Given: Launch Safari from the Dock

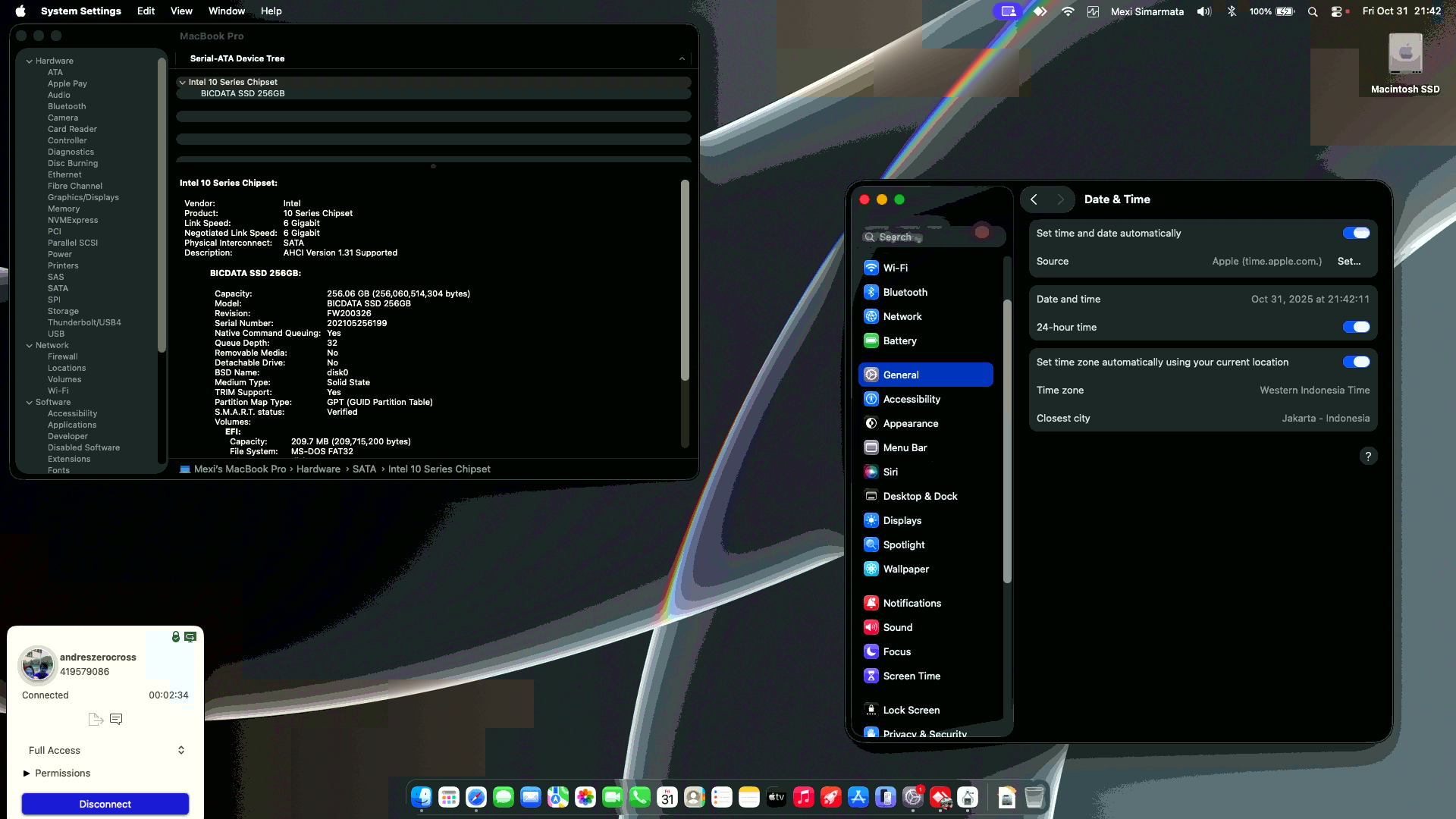Looking at the screenshot, I should [x=476, y=797].
